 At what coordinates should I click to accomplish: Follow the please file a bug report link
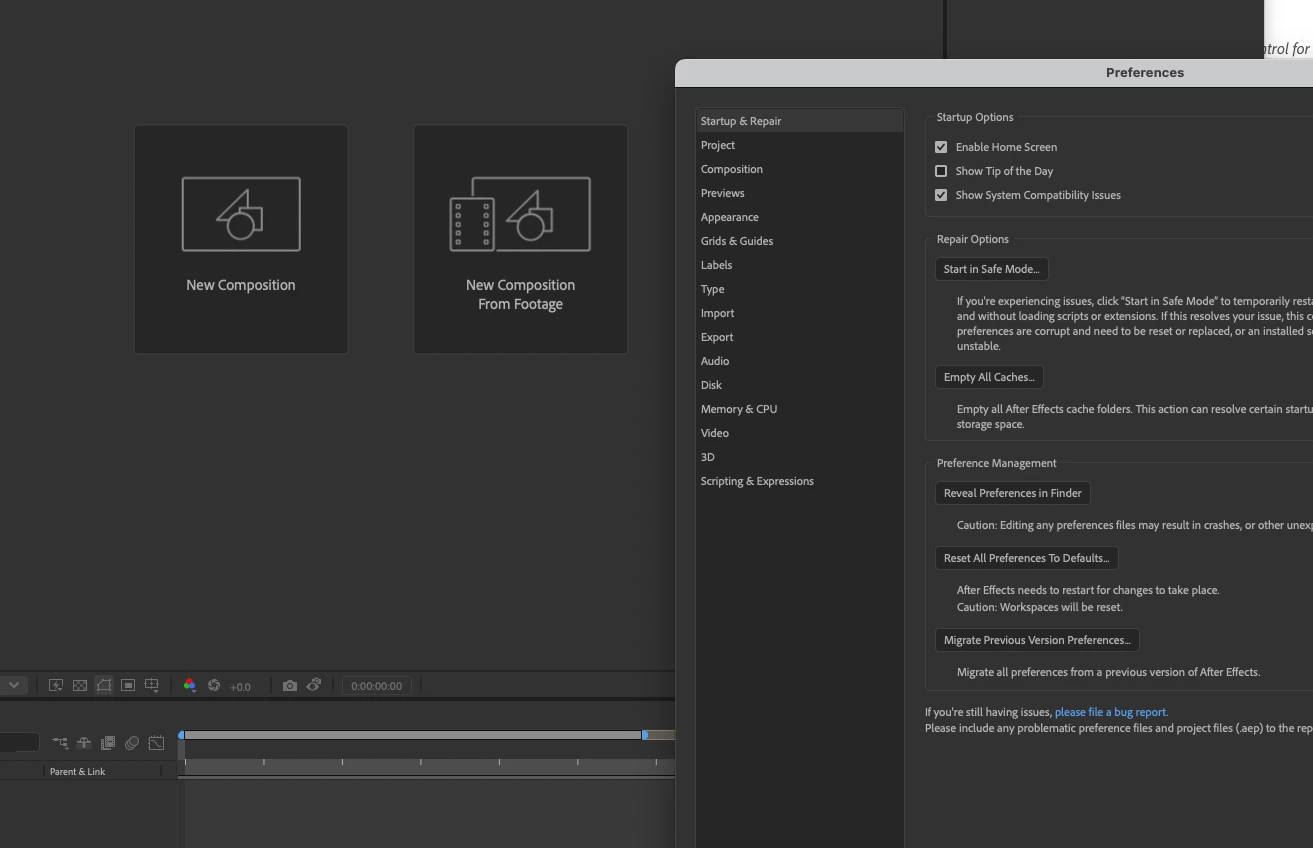pos(1111,712)
